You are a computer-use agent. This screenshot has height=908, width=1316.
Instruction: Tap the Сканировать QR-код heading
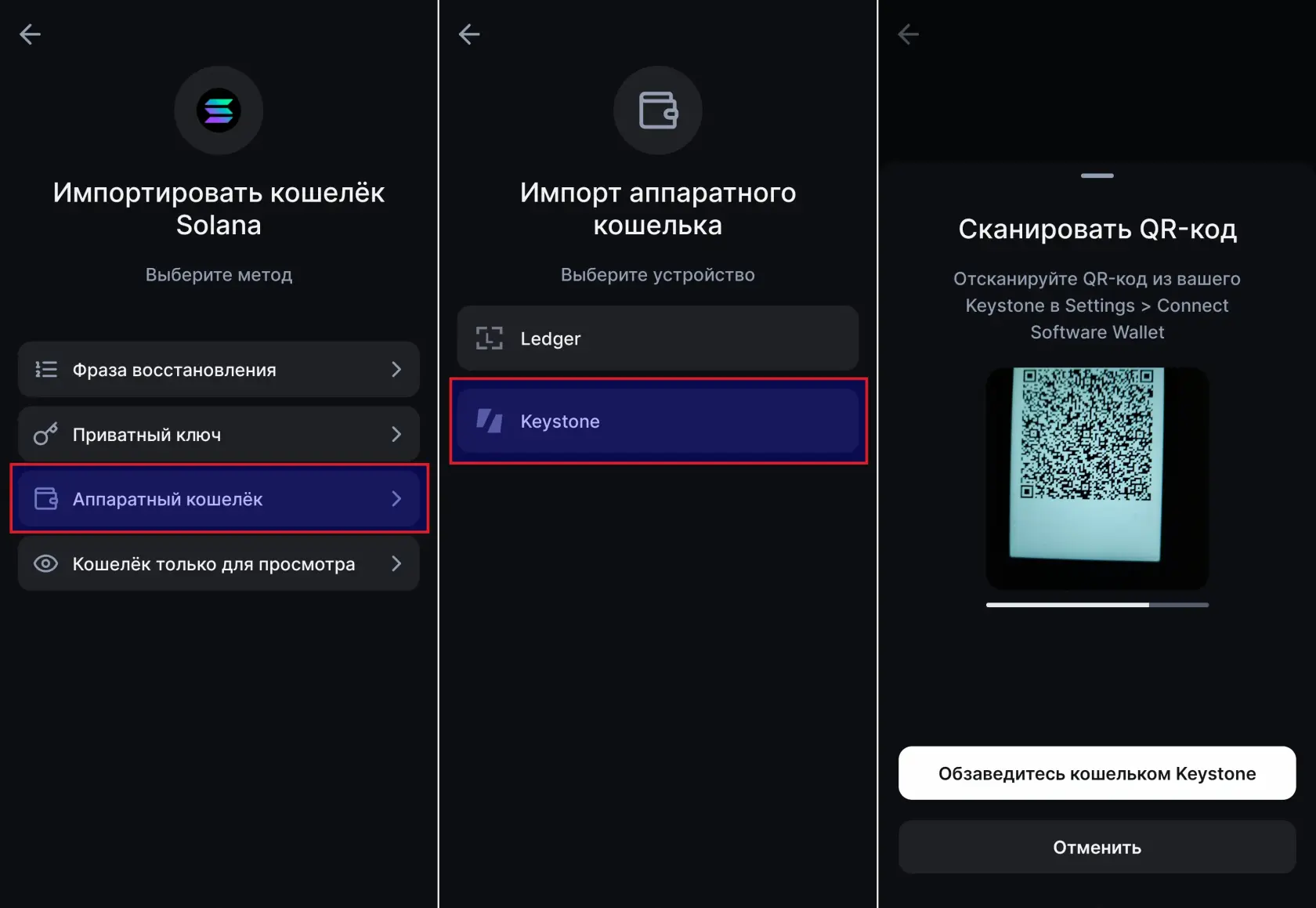1097,229
